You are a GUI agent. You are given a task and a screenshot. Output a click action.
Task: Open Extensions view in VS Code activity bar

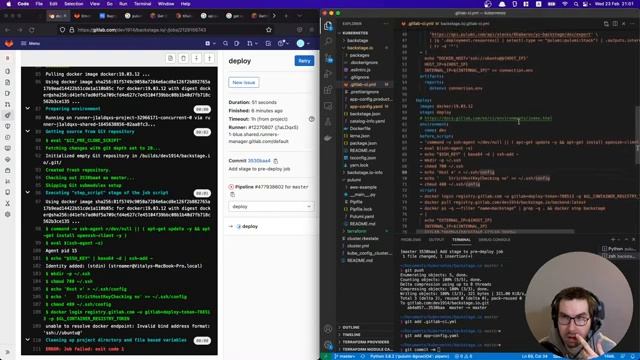[x=328, y=90]
